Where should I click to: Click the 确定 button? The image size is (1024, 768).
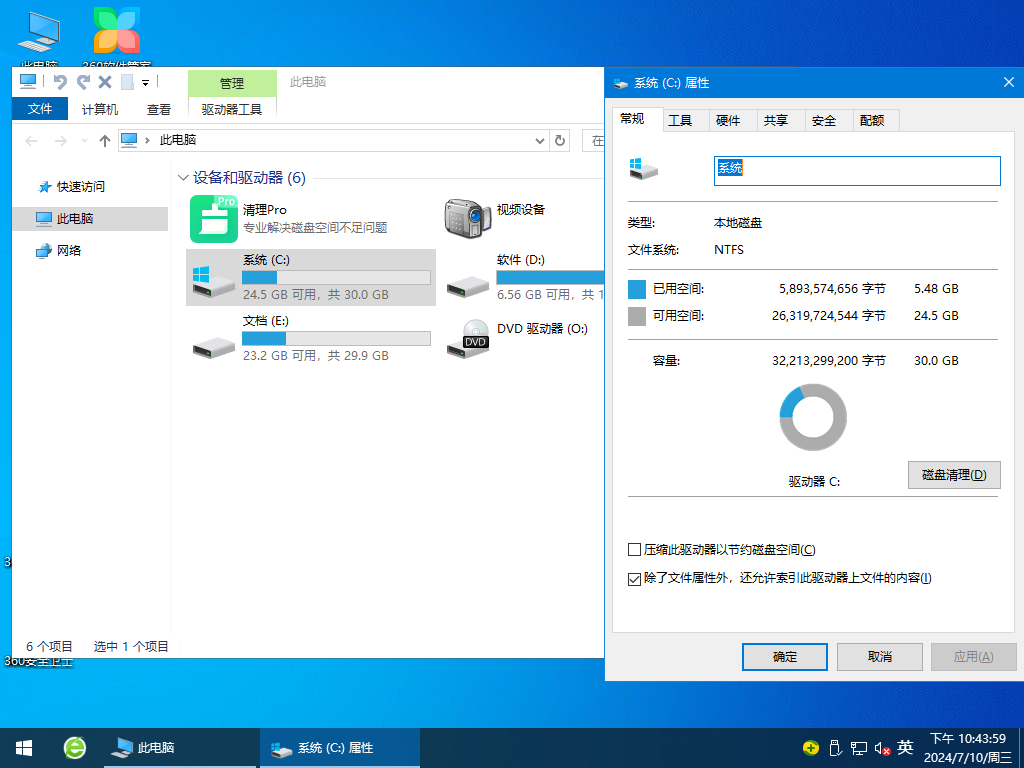[x=784, y=656]
